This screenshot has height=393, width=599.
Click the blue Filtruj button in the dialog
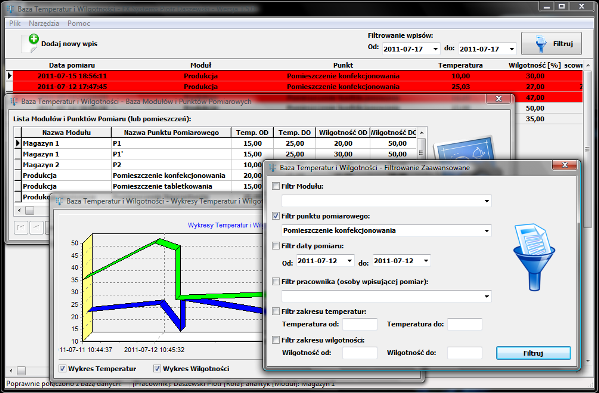[533, 353]
